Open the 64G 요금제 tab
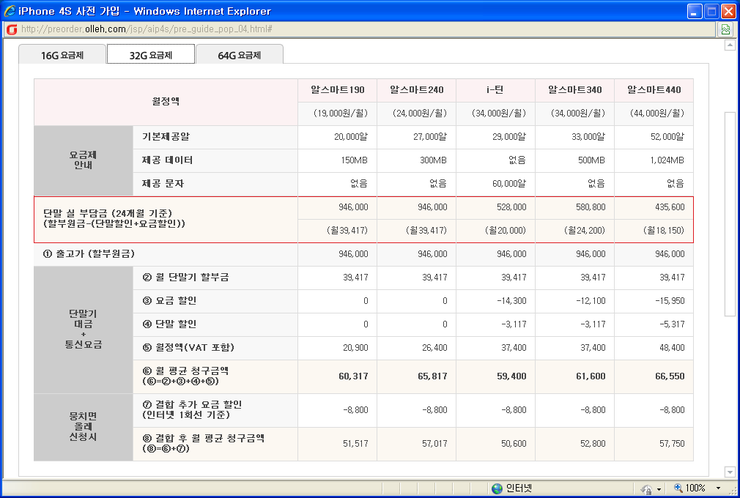Image resolution: width=740 pixels, height=498 pixels. (x=240, y=55)
